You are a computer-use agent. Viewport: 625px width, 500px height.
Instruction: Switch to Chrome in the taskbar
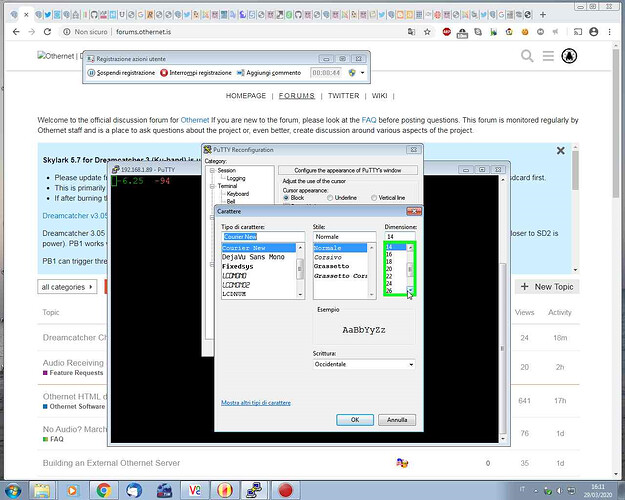(x=104, y=490)
